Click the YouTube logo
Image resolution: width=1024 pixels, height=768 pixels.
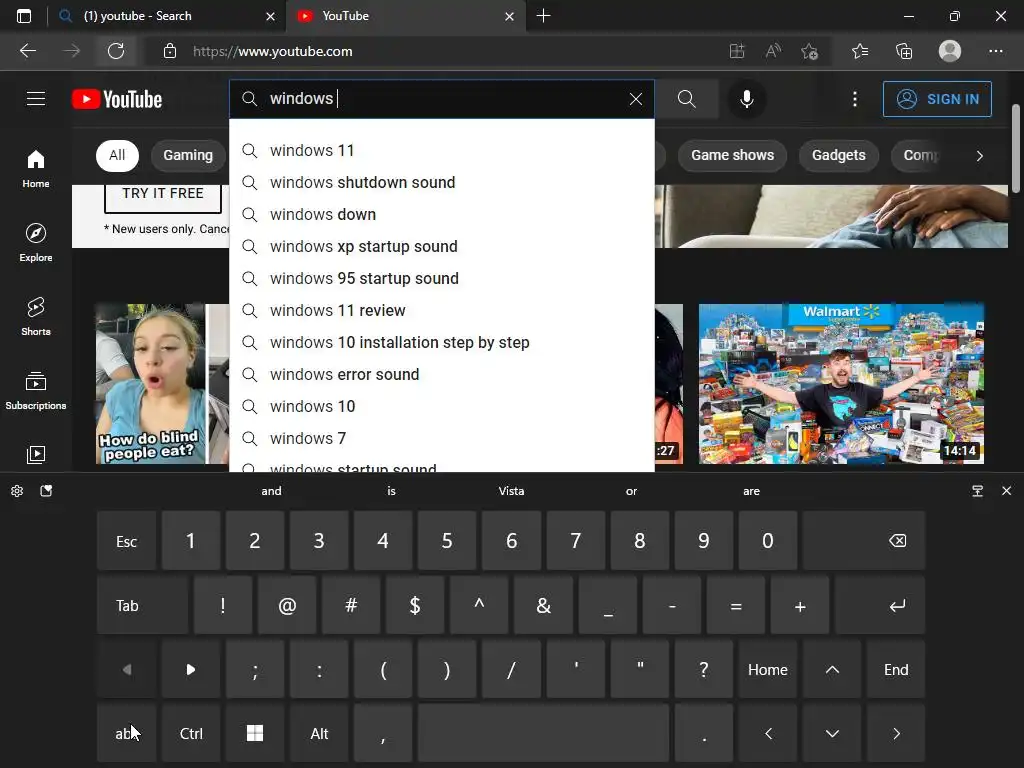(x=117, y=99)
